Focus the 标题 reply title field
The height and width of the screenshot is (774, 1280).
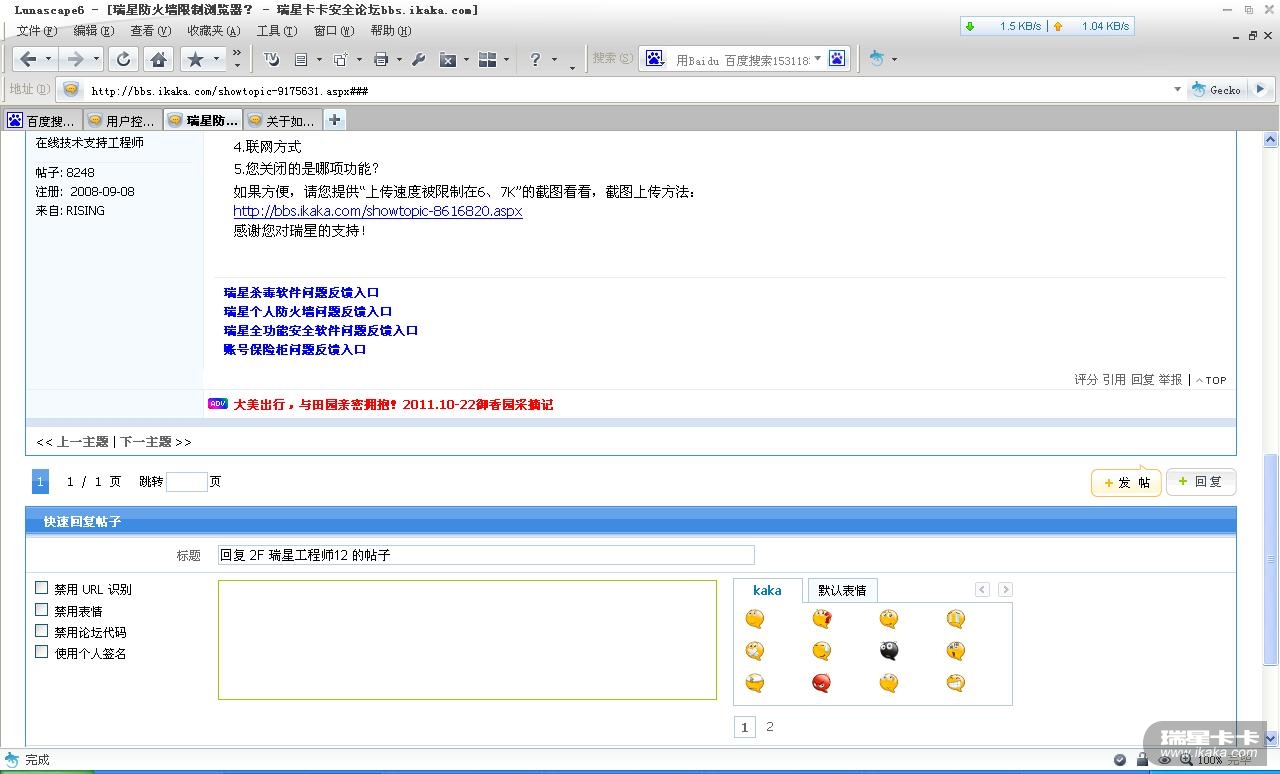click(486, 555)
